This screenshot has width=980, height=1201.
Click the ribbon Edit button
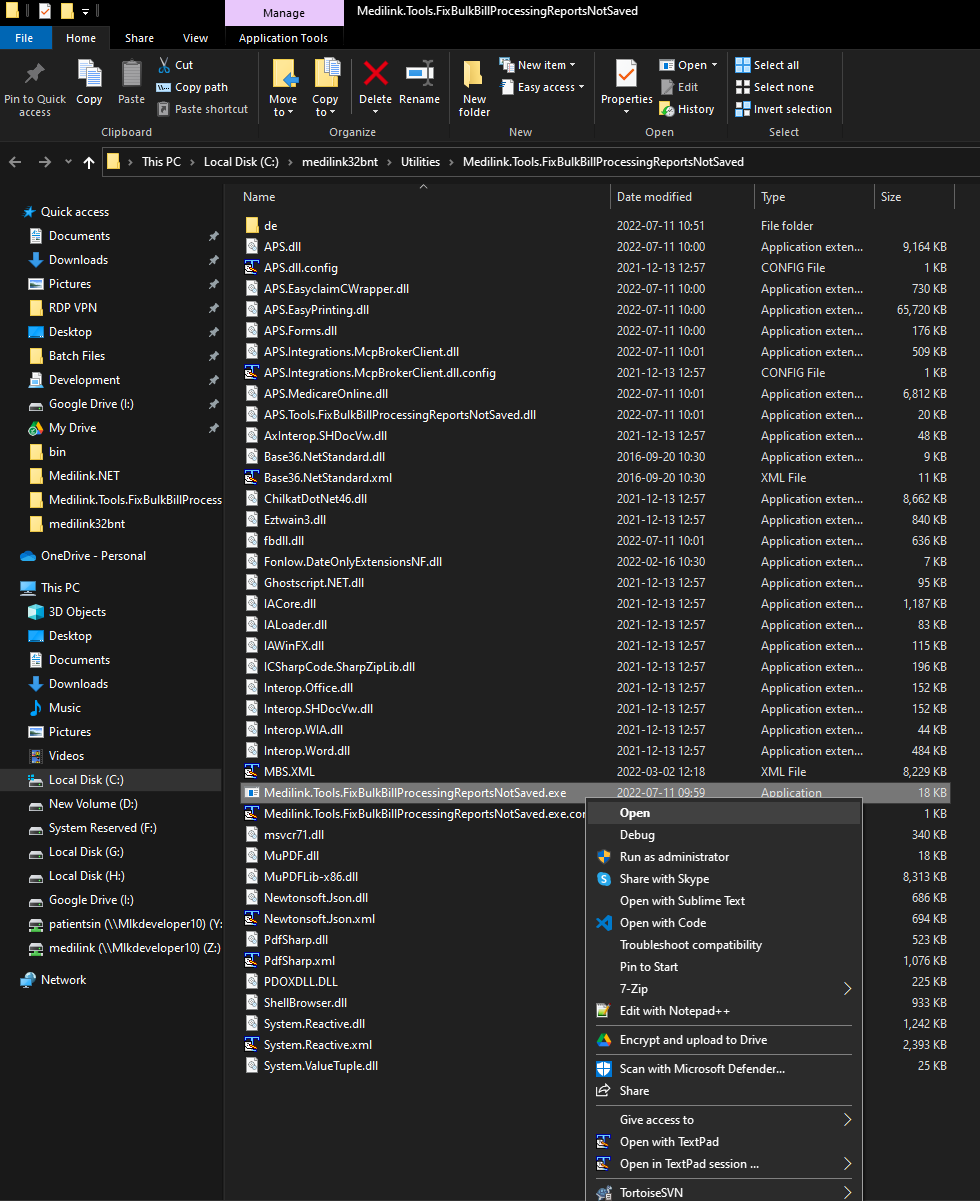679,87
